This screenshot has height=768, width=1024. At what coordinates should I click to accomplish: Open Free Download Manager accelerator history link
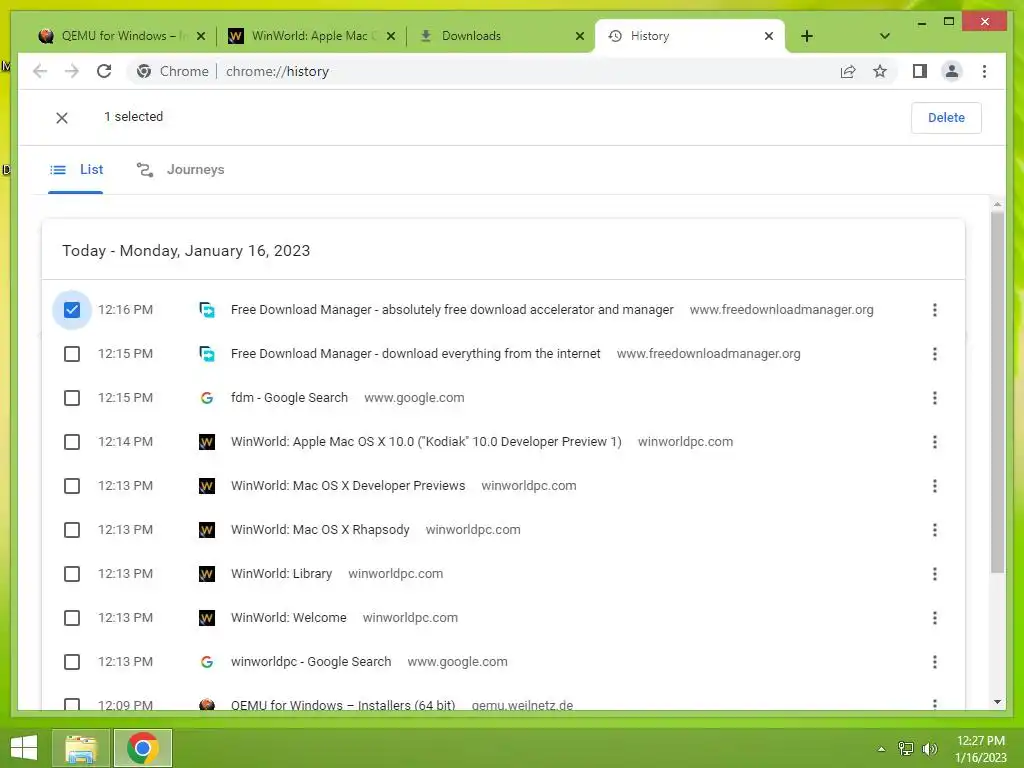tap(452, 310)
